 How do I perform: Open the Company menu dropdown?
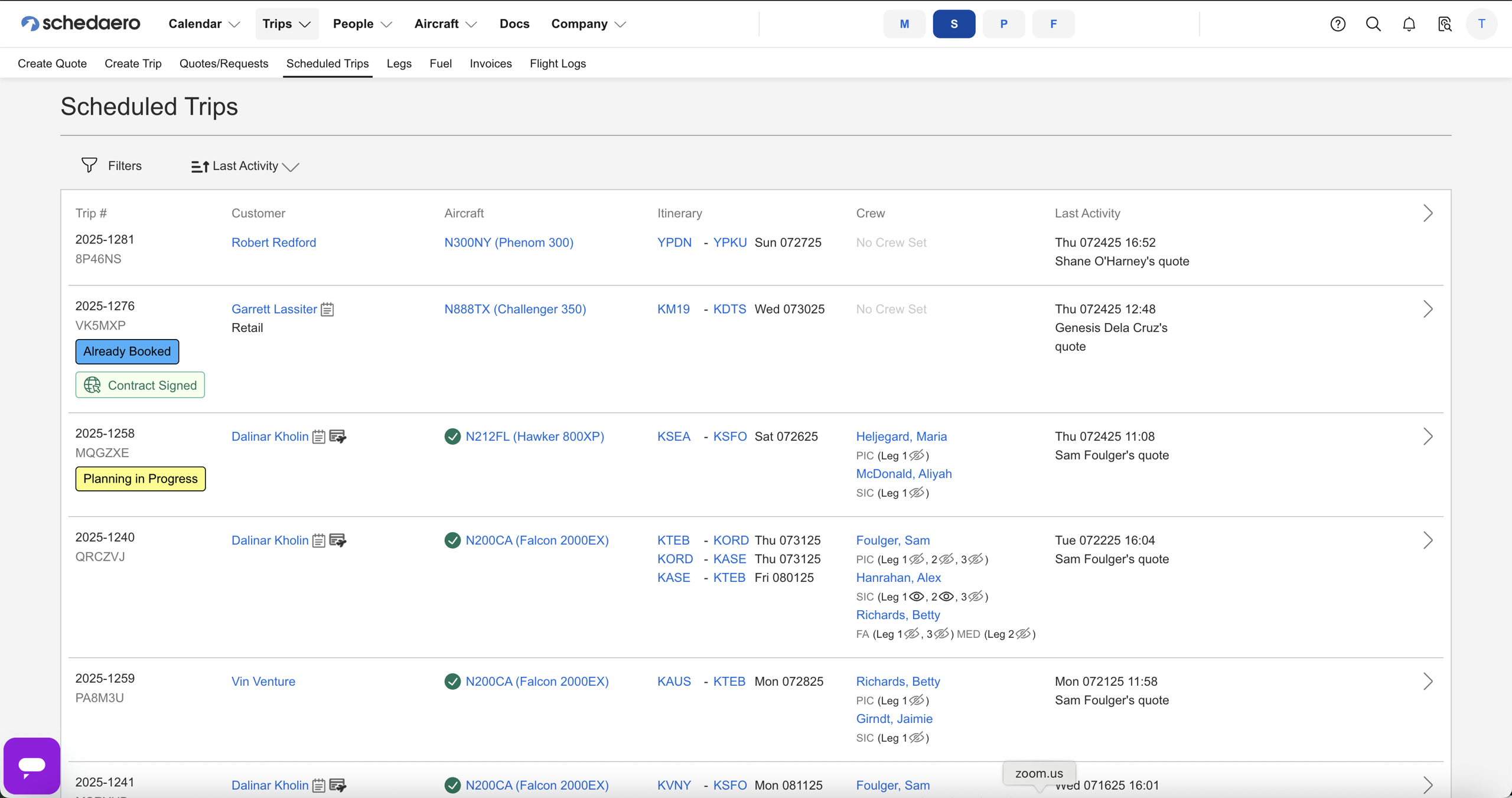pyautogui.click(x=587, y=24)
